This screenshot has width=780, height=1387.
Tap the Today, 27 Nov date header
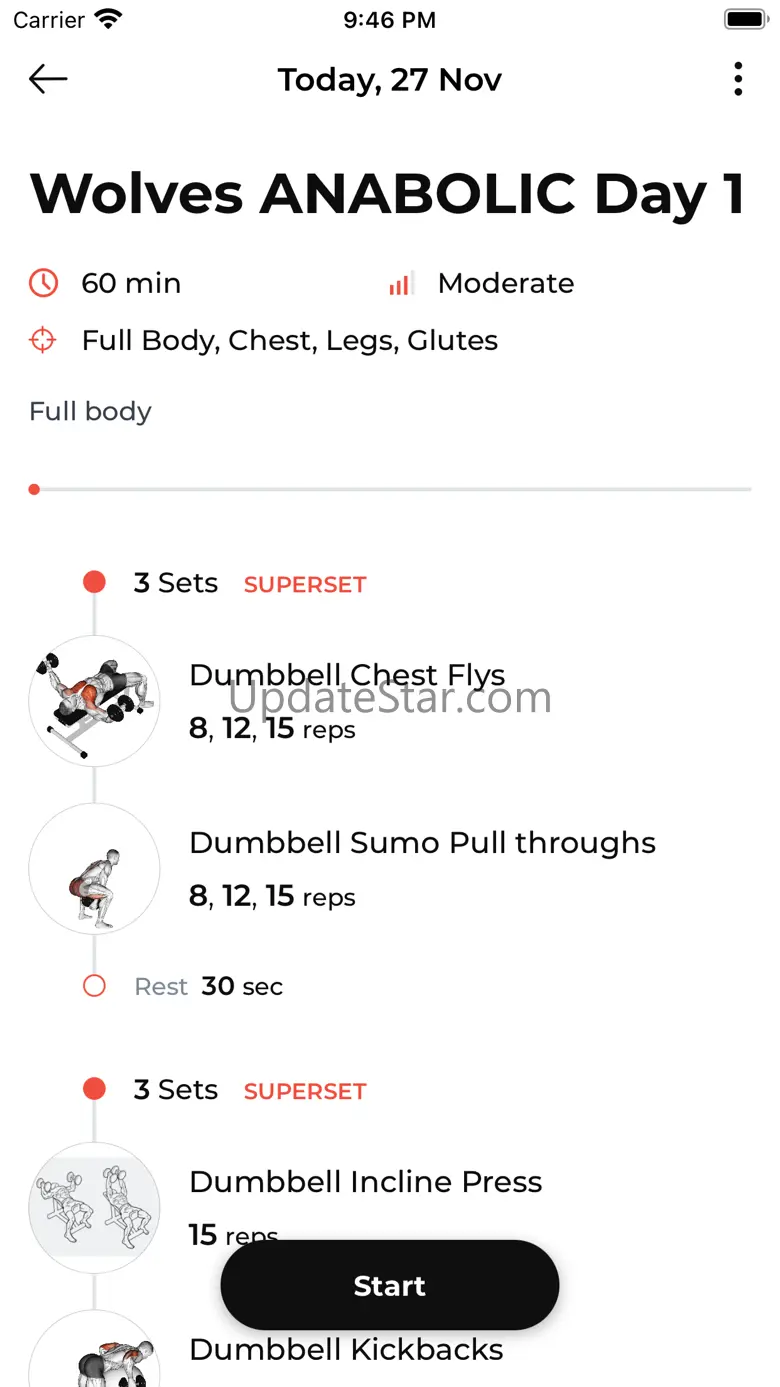point(390,80)
